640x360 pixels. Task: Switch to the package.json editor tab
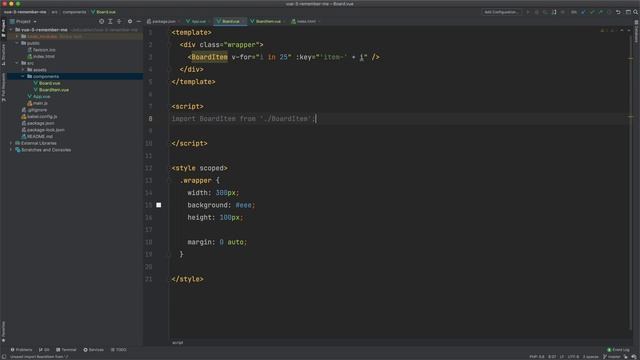[x=163, y=21]
